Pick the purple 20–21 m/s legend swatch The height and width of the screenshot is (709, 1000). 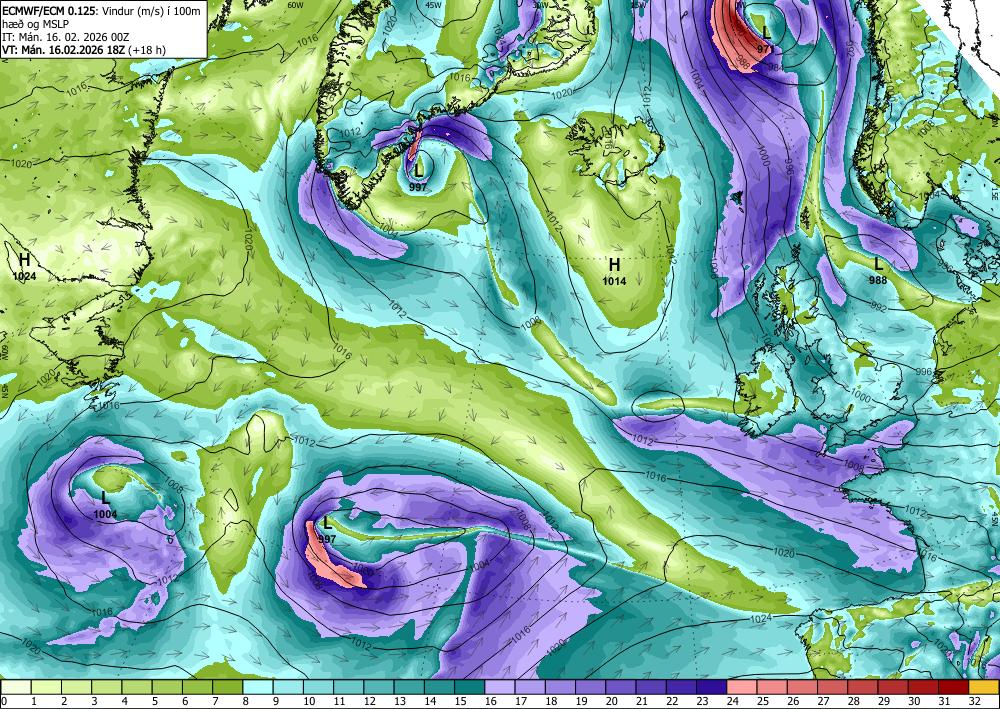(621, 687)
